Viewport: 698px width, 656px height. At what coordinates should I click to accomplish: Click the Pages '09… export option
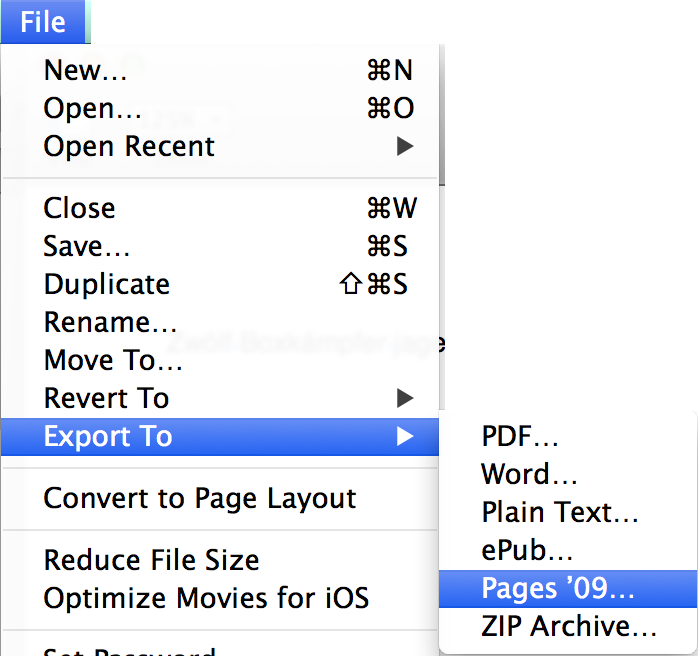click(558, 588)
